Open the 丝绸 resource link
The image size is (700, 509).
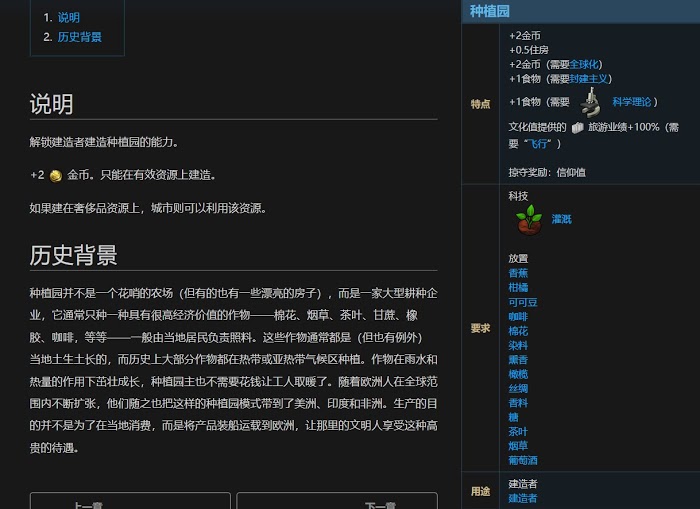coord(518,388)
